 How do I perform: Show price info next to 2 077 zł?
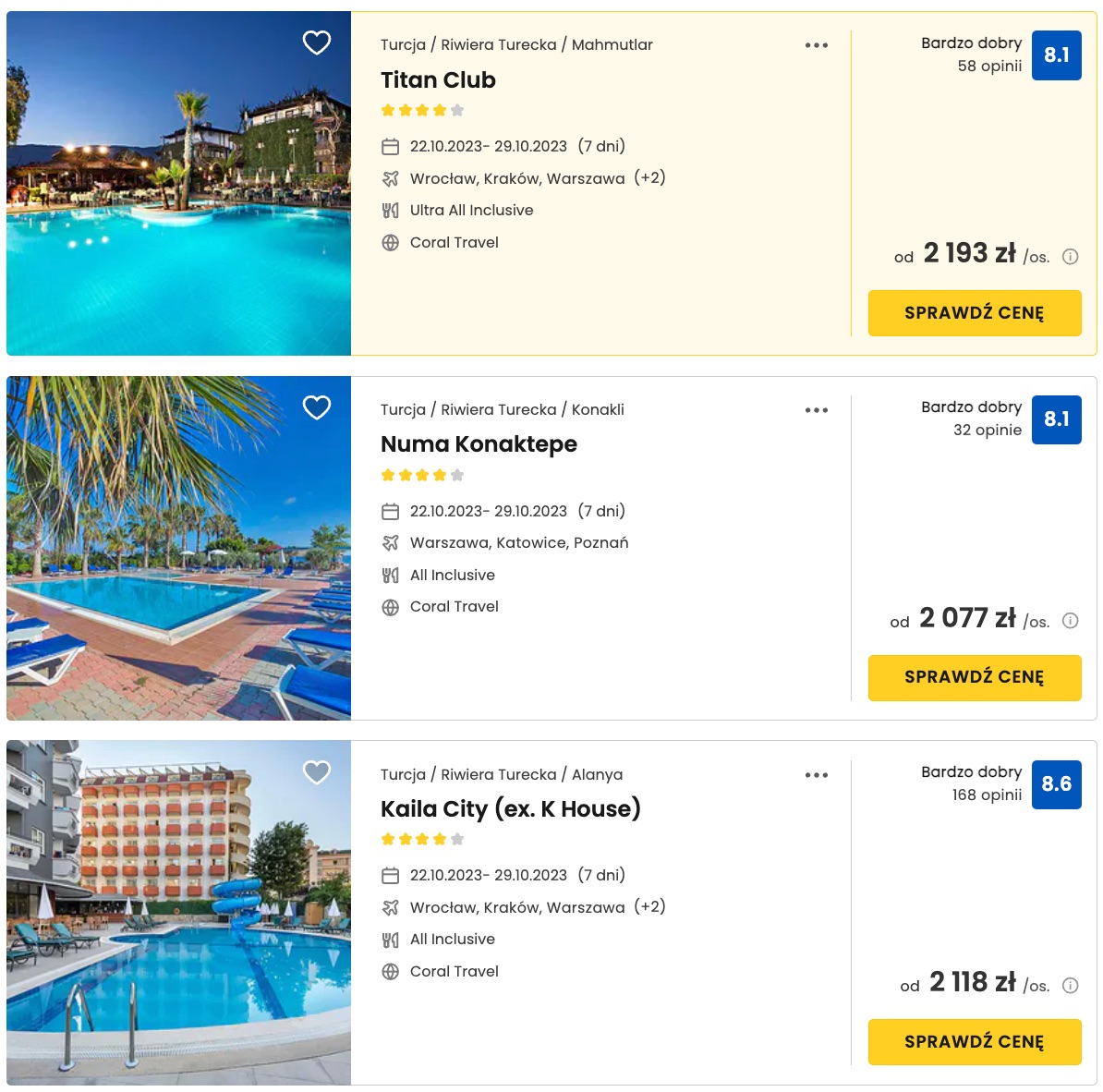pyautogui.click(x=1070, y=621)
